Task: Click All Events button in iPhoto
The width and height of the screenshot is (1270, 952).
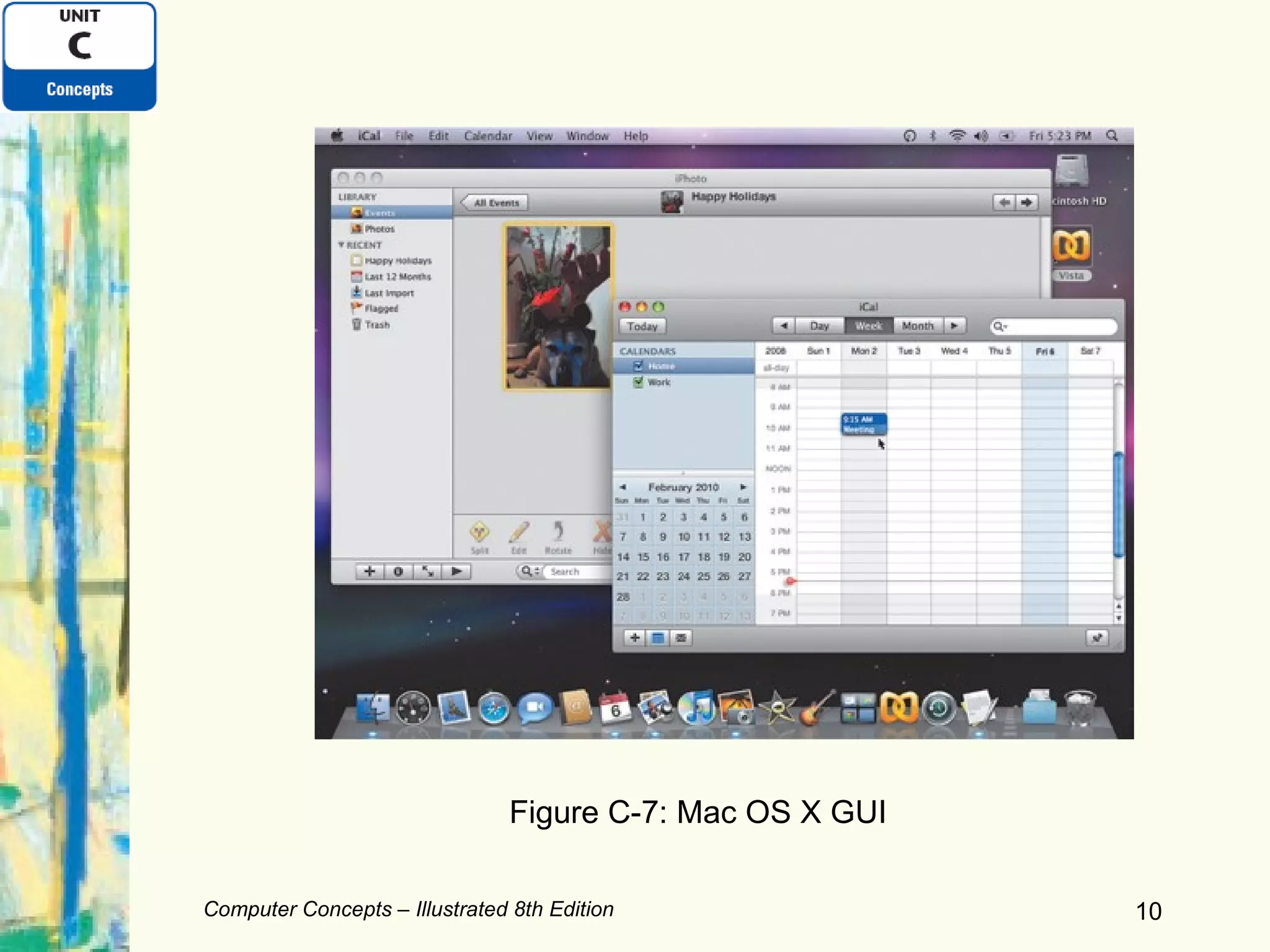Action: coord(495,203)
